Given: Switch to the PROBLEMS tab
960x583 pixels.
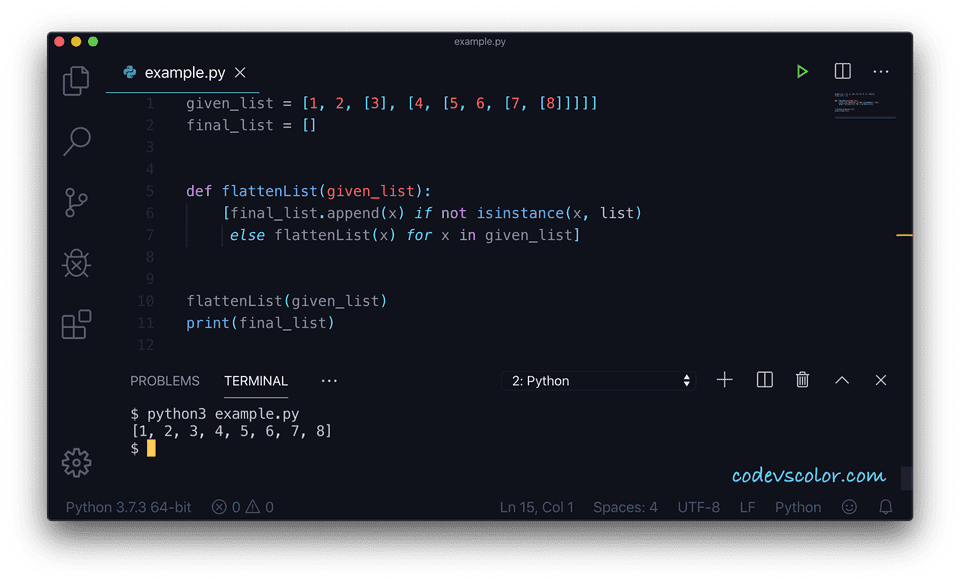Looking at the screenshot, I should pyautogui.click(x=164, y=380).
